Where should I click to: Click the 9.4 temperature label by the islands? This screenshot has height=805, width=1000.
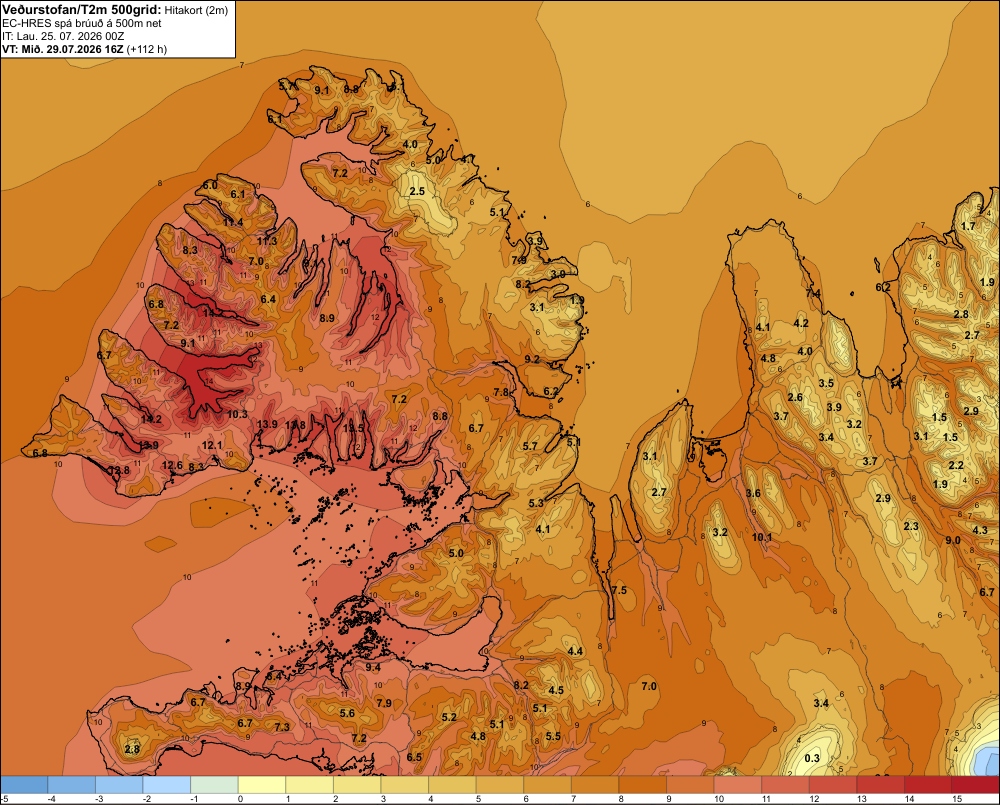click(373, 667)
